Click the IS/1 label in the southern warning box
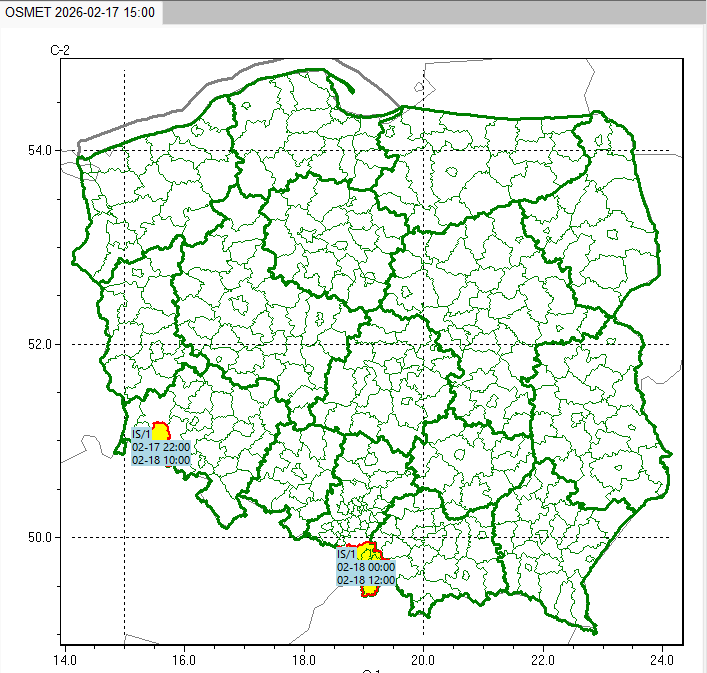Image resolution: width=707 pixels, height=673 pixels. (x=346, y=554)
